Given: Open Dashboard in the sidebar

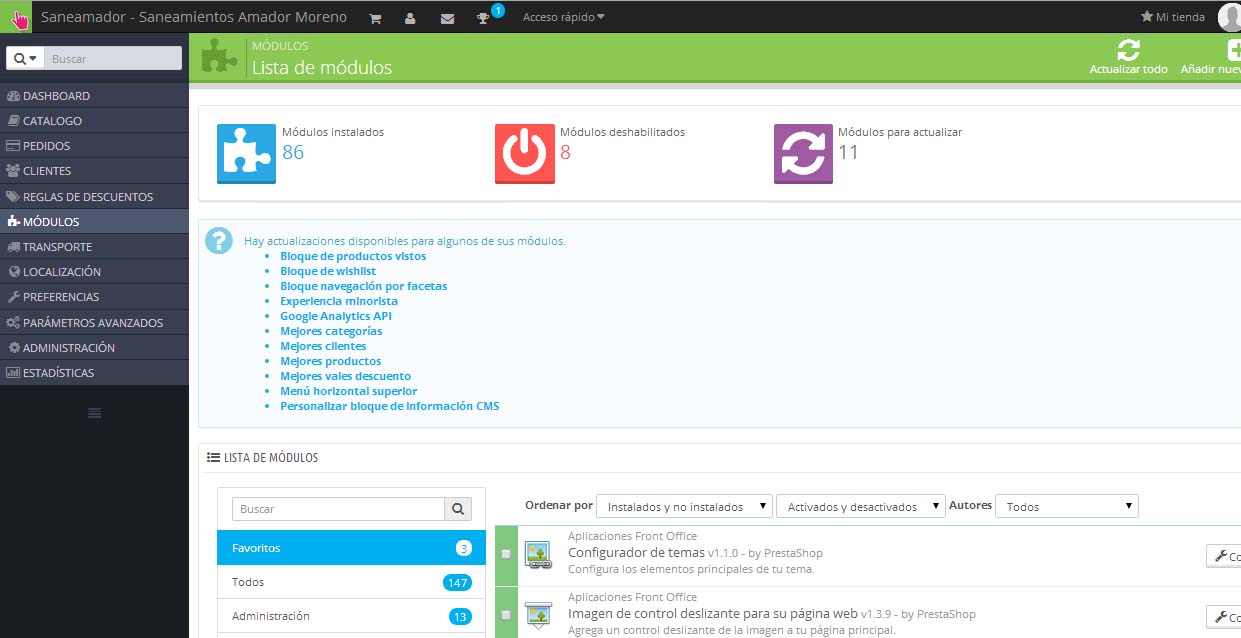Looking at the screenshot, I should point(94,96).
